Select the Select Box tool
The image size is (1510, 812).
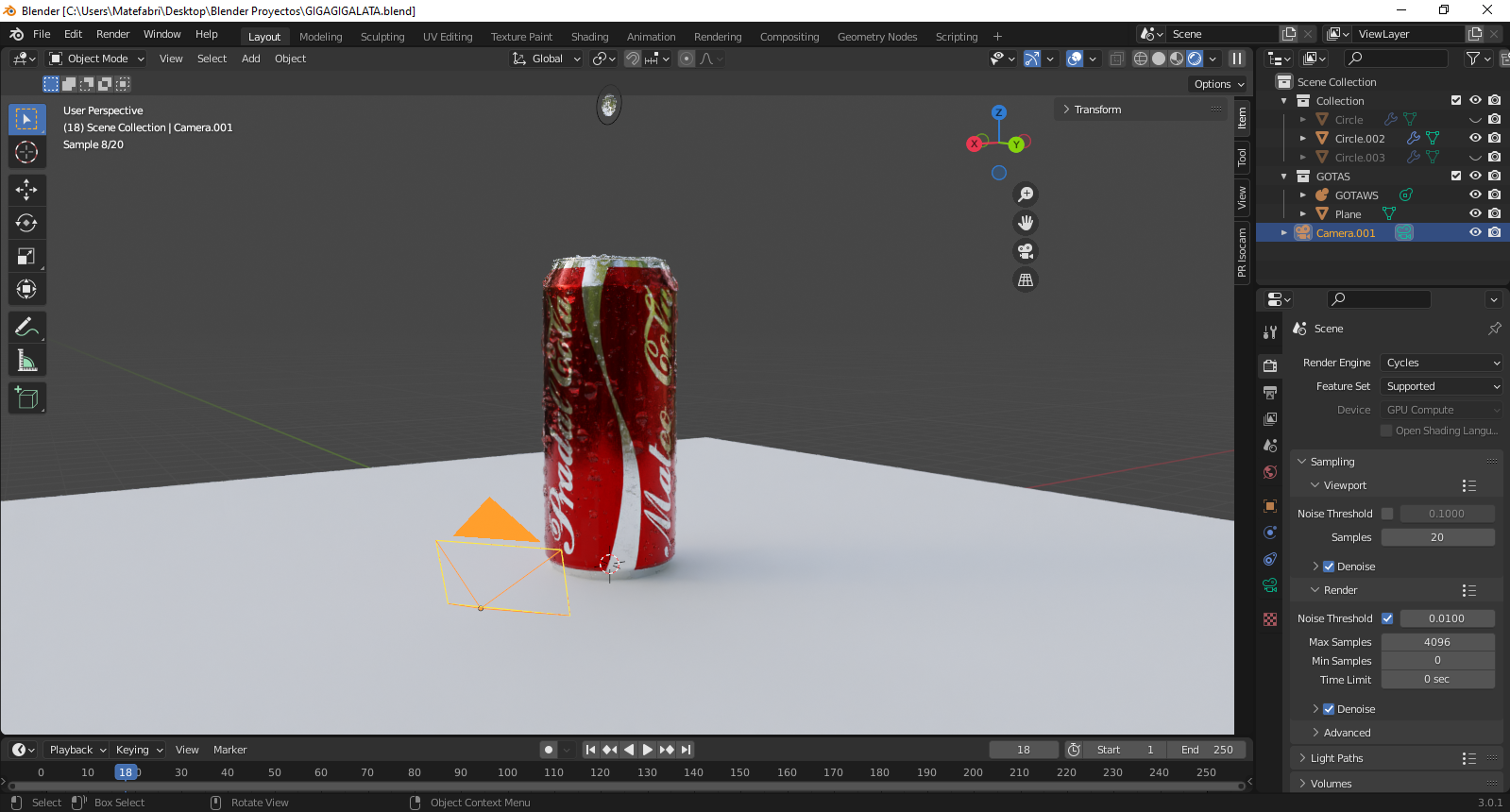26,119
